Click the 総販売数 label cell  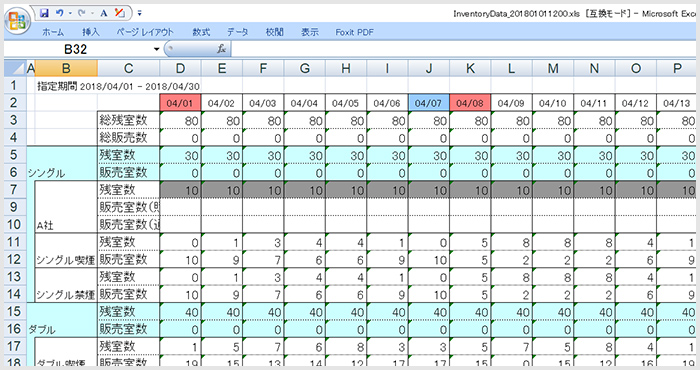coord(129,137)
